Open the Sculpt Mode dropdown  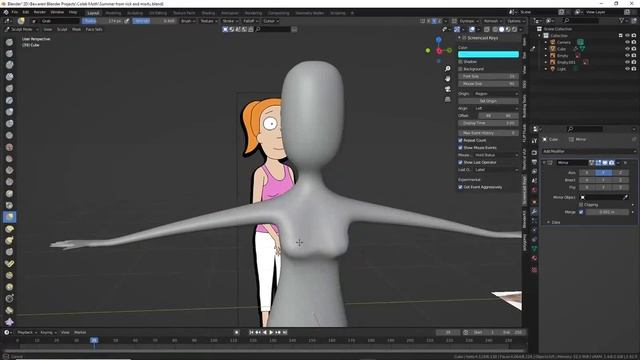[x=21, y=29]
